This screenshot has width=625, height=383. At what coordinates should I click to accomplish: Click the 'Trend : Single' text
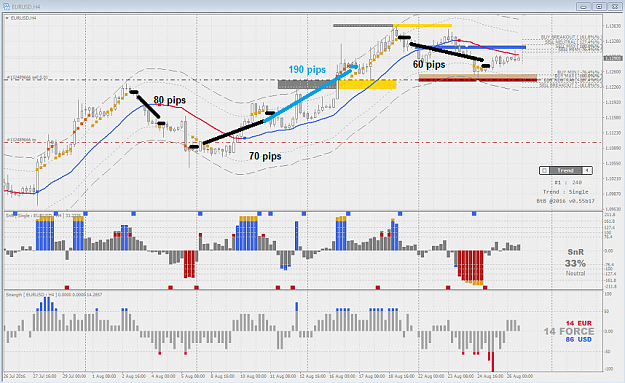pyautogui.click(x=566, y=192)
